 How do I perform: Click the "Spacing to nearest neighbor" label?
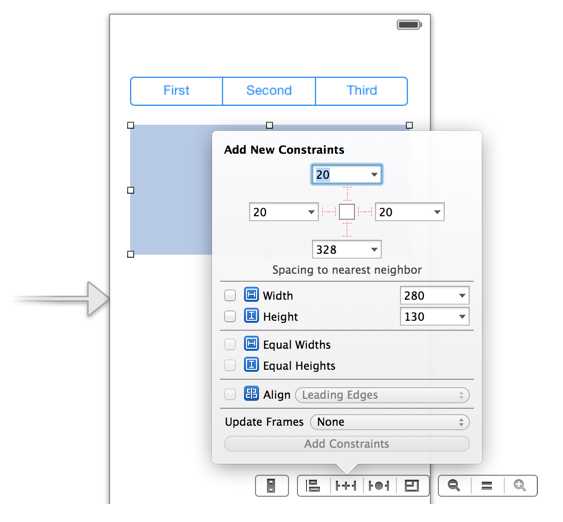[x=347, y=270]
